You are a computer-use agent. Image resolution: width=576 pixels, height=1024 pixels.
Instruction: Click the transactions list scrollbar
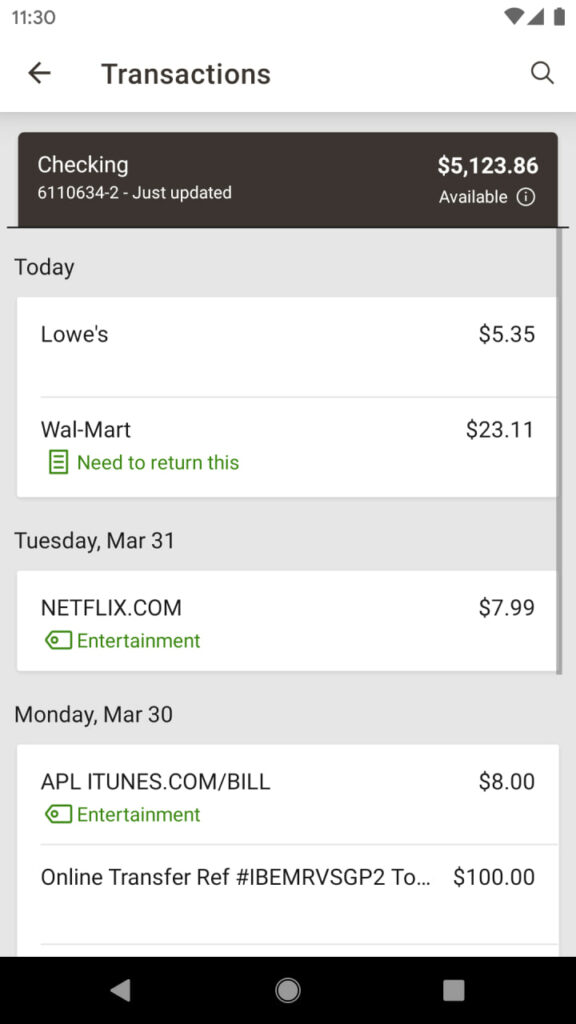pos(559,451)
